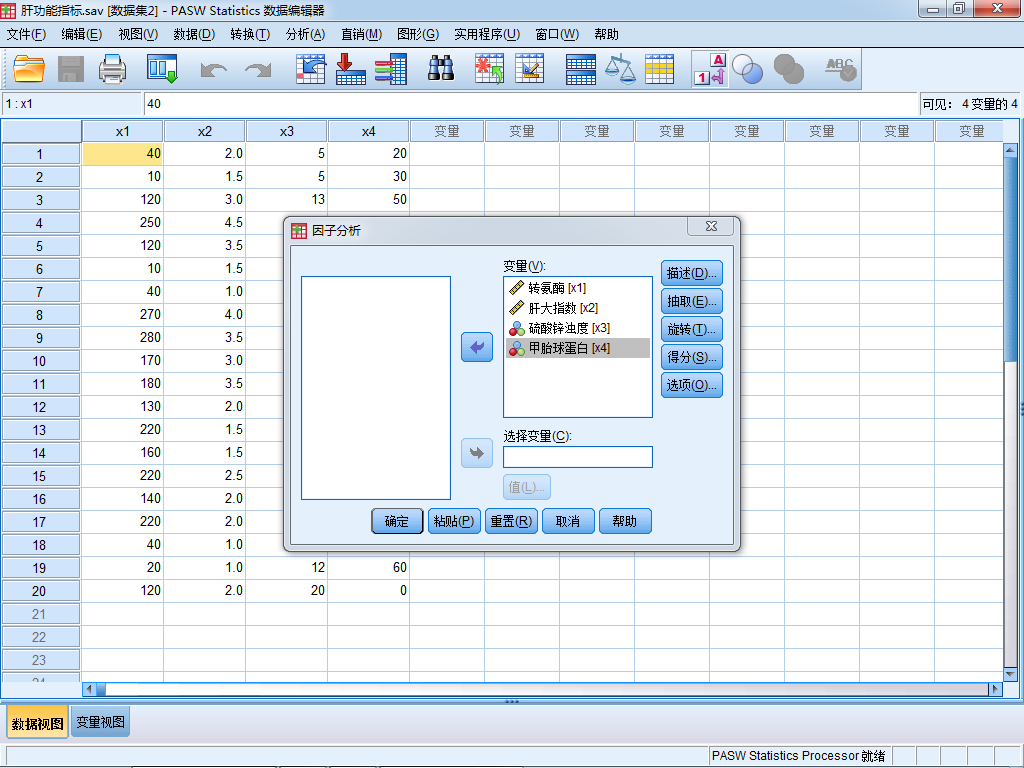Click the x2 column header

[205, 132]
